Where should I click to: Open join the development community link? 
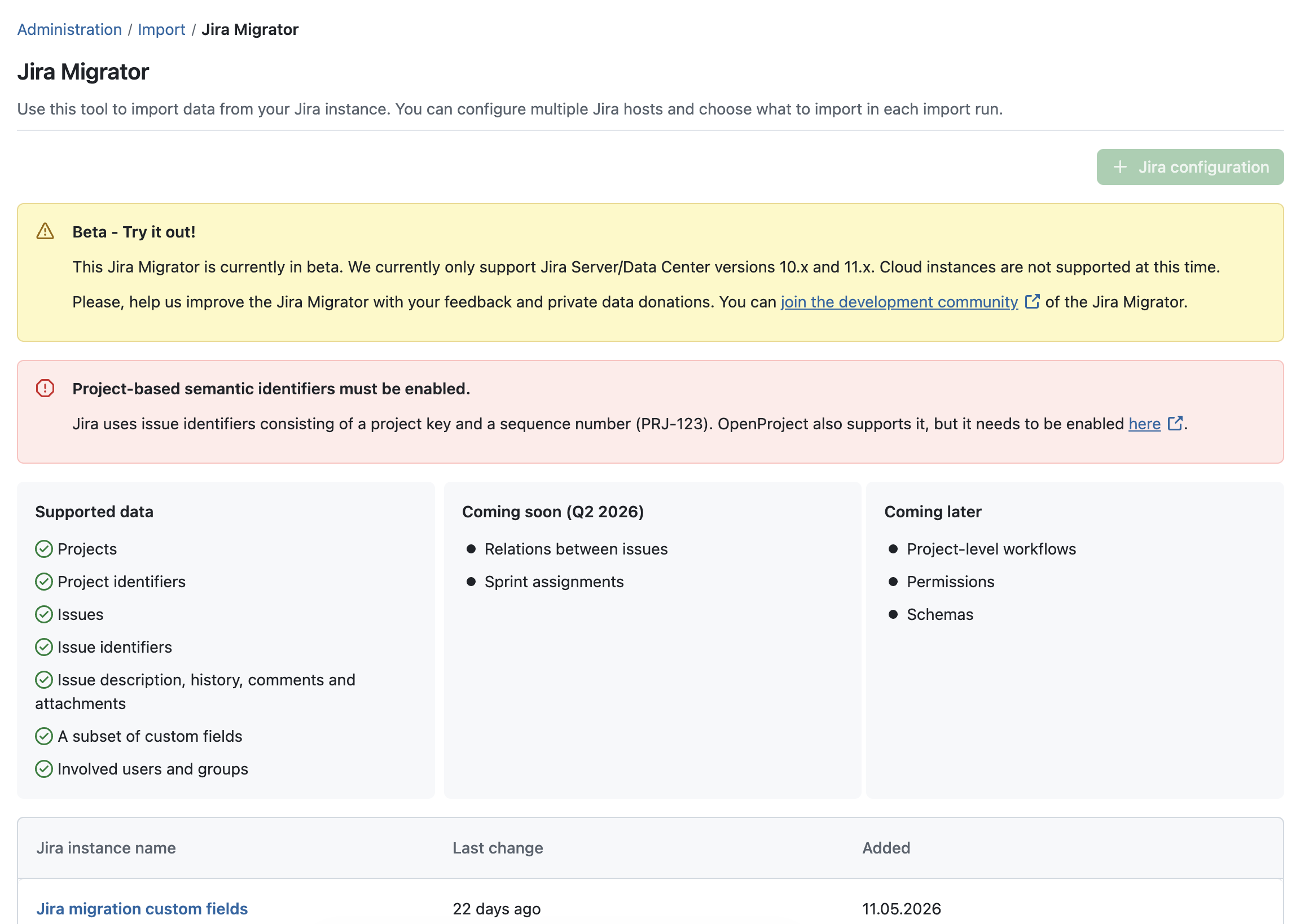[899, 302]
